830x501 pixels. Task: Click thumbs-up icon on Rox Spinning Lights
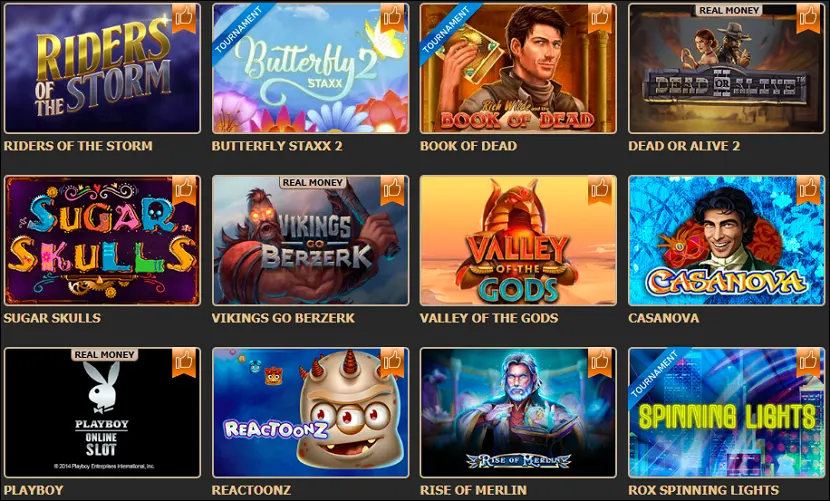808,363
